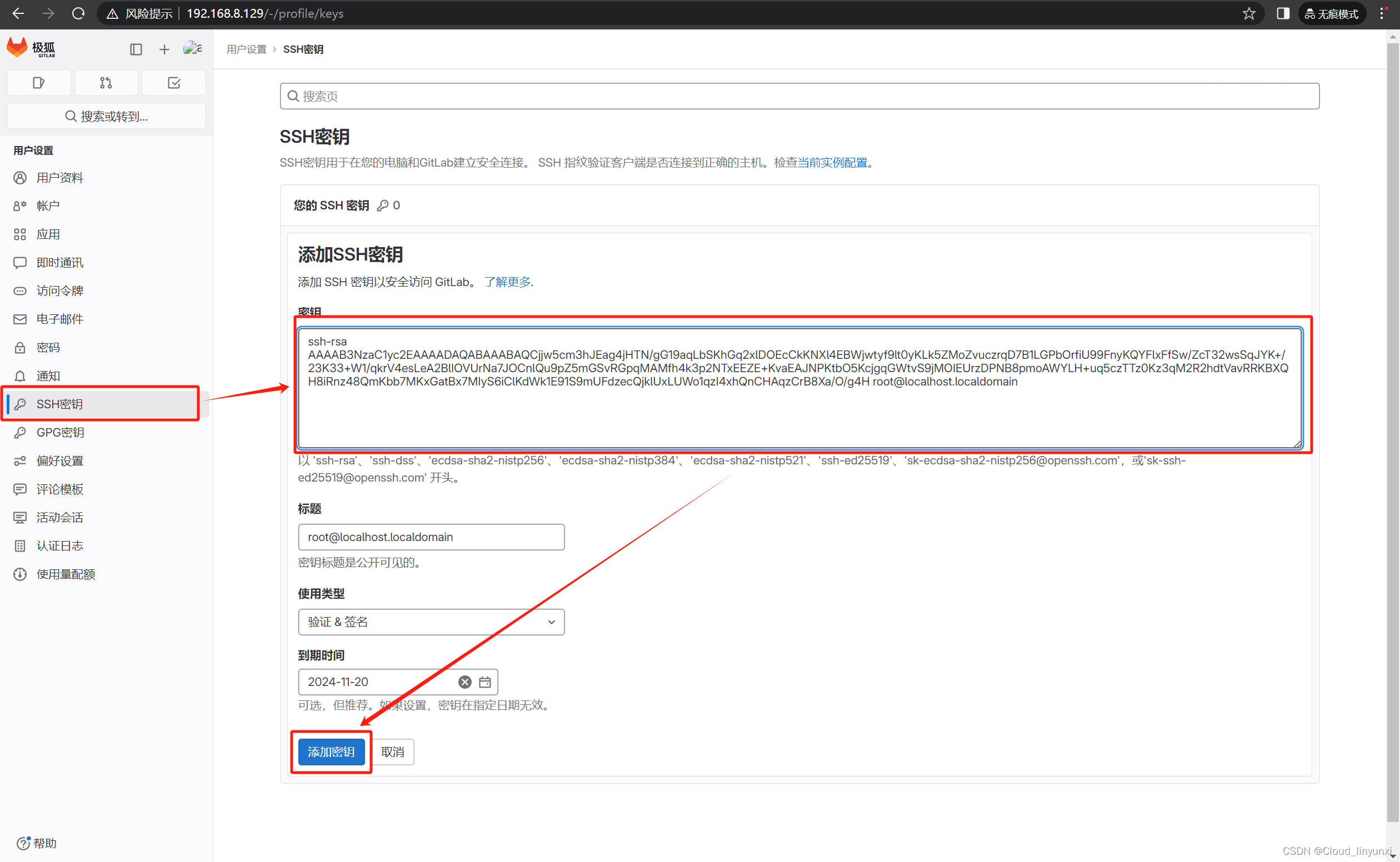
Task: Bookmark this page with star icon
Action: pyautogui.click(x=1249, y=14)
